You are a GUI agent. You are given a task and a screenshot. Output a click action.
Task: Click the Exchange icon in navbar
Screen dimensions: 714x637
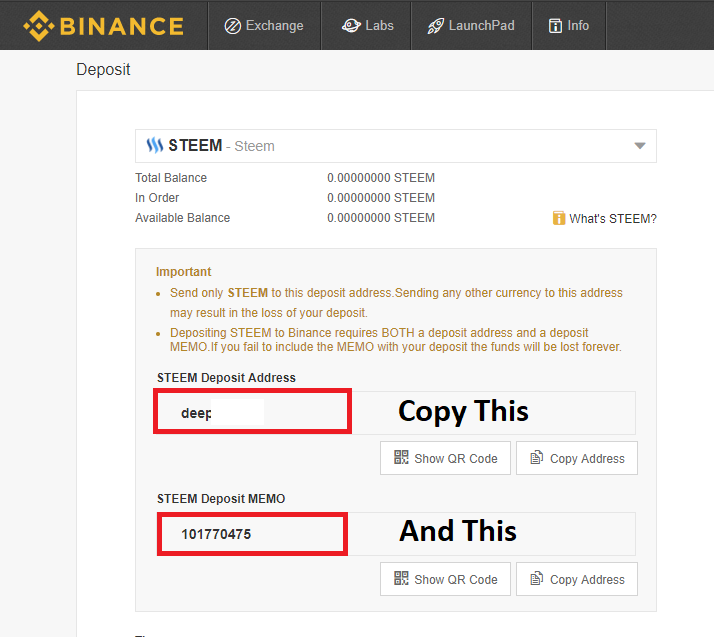233,26
